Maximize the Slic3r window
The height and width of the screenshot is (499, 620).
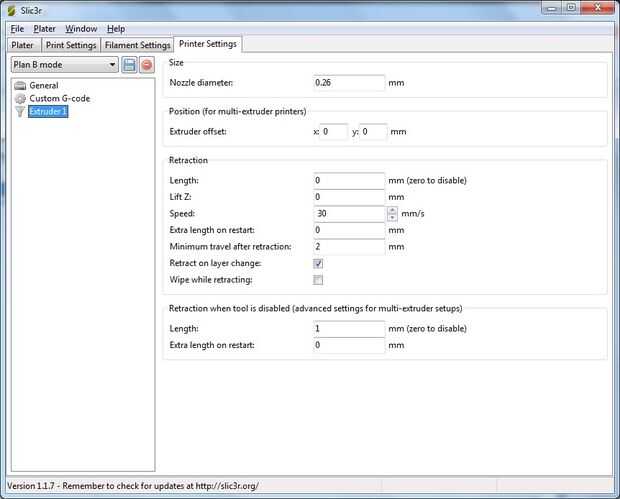(571, 8)
